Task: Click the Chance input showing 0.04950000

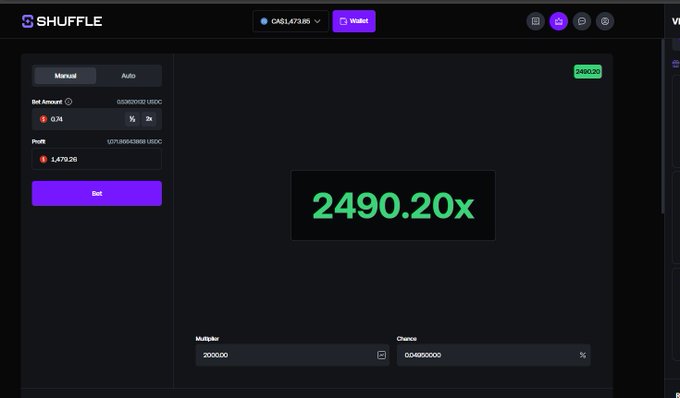Action: pyautogui.click(x=494, y=355)
